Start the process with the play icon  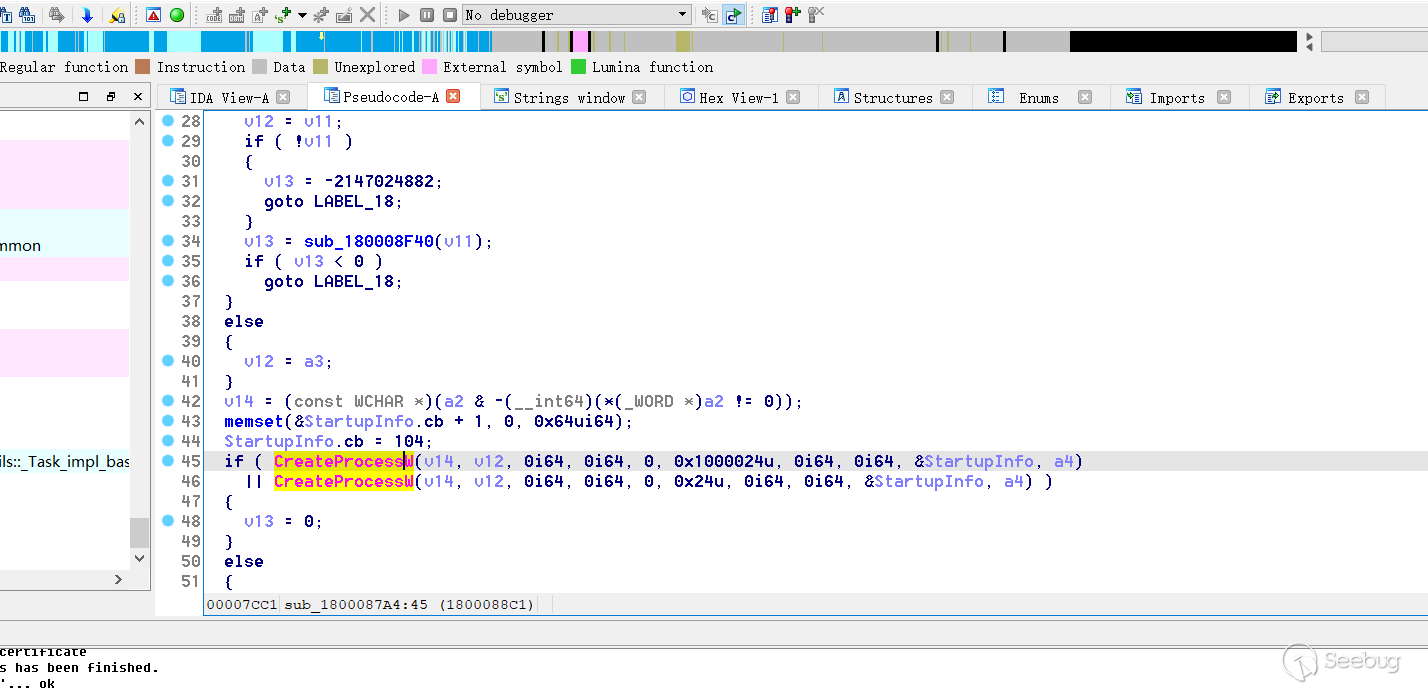pos(403,14)
